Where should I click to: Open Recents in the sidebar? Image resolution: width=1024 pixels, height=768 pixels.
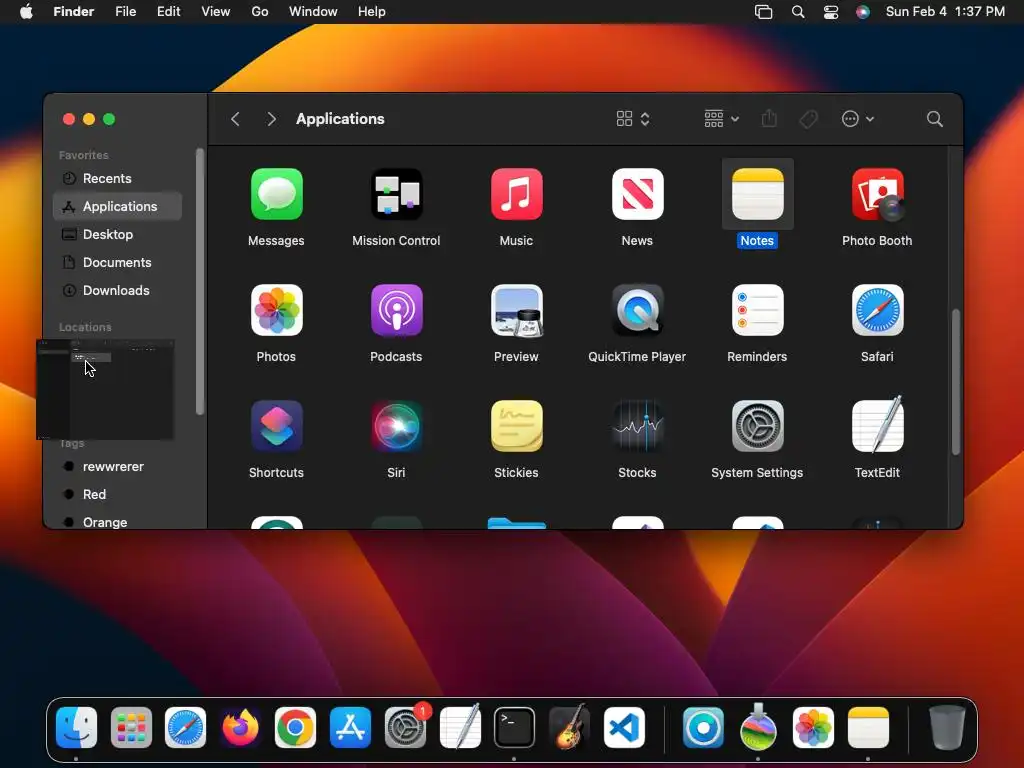[x=118, y=178]
